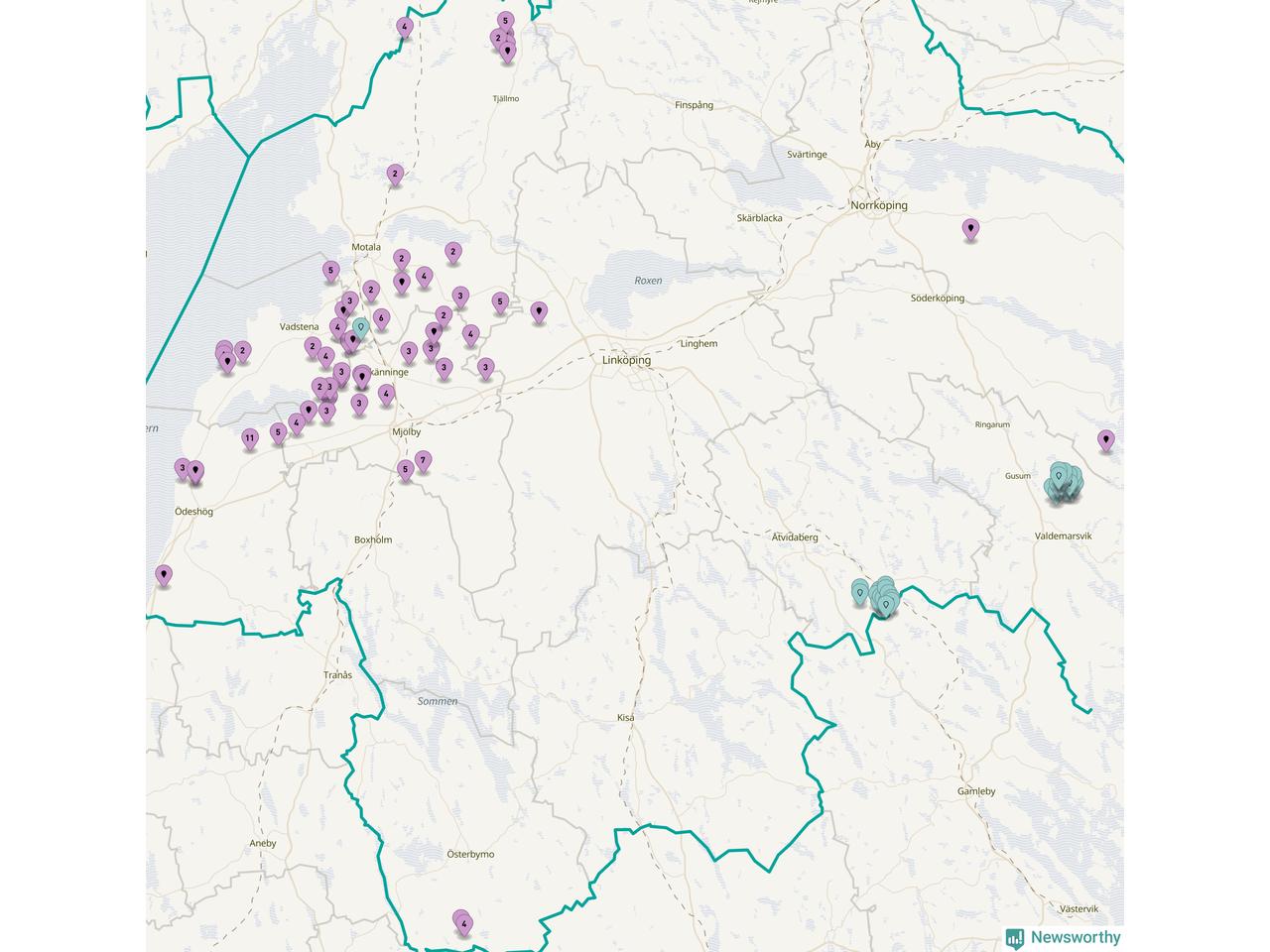
Task: Select the Sommen lake label
Action: pos(438,701)
